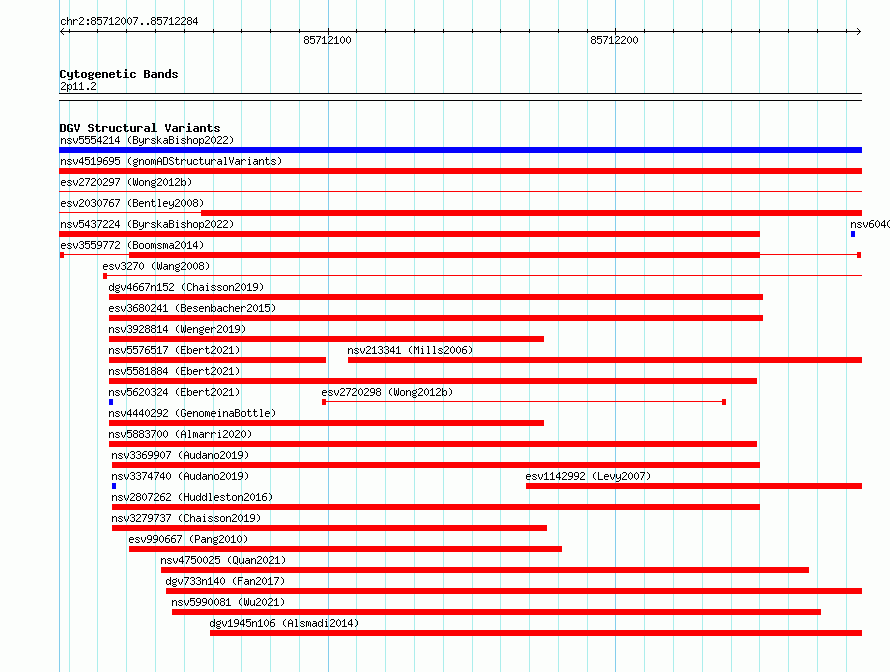Click the red dgv1945n106 variant bar

tap(536, 633)
